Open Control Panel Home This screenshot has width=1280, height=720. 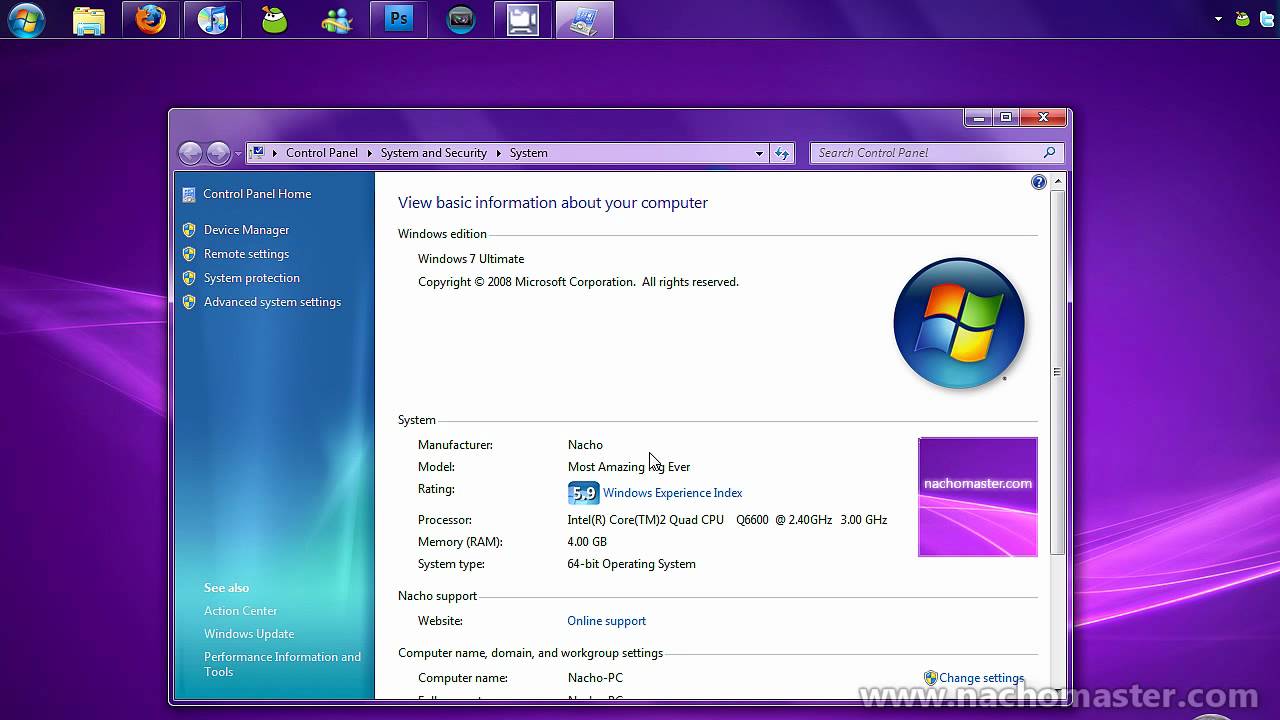coord(257,194)
